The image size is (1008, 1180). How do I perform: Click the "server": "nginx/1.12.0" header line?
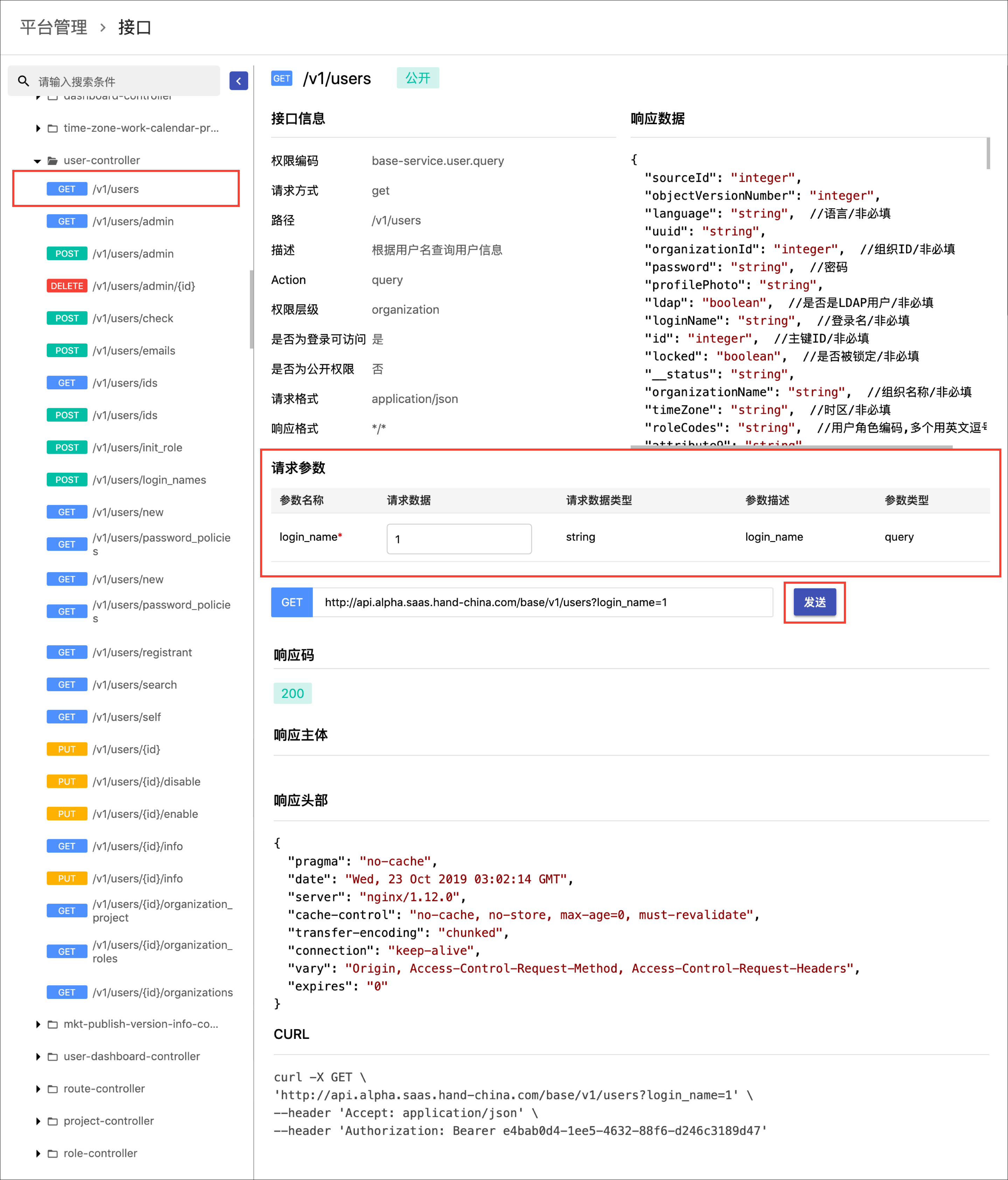tap(377, 897)
